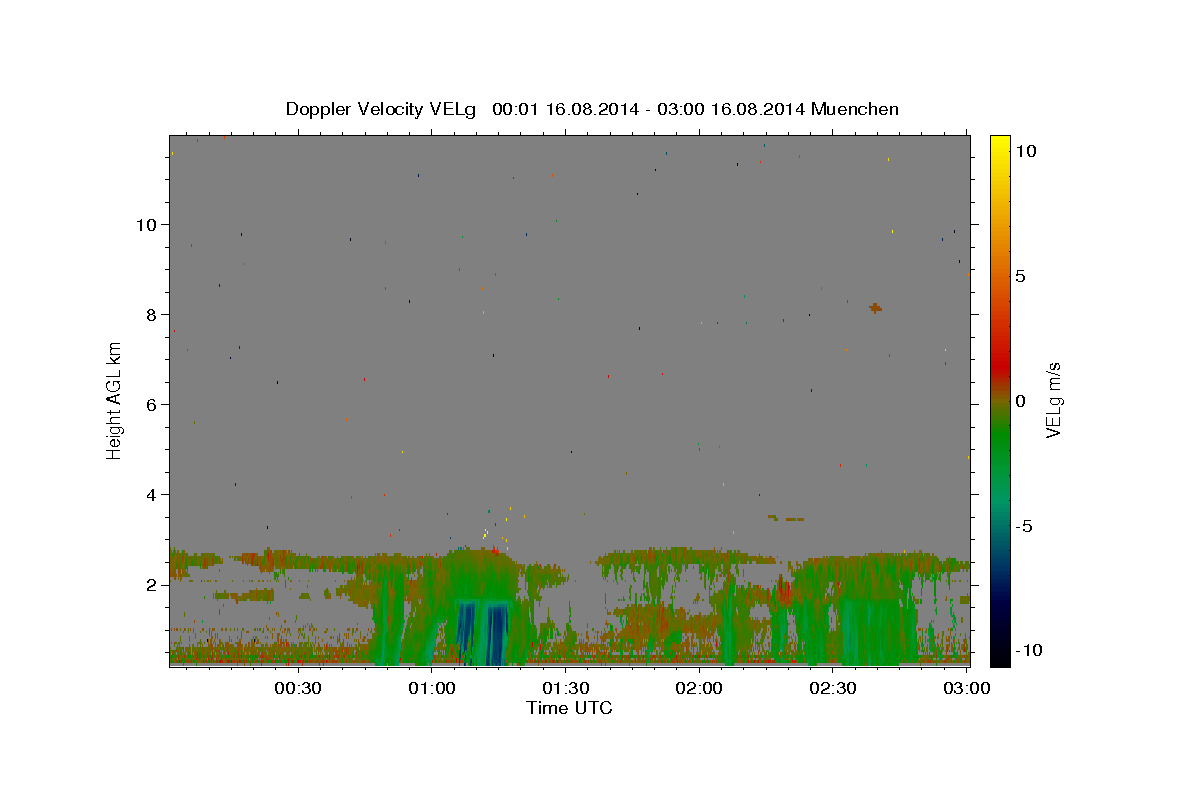Click the 02:30 time tick label
The width and height of the screenshot is (1200, 800).
[832, 688]
